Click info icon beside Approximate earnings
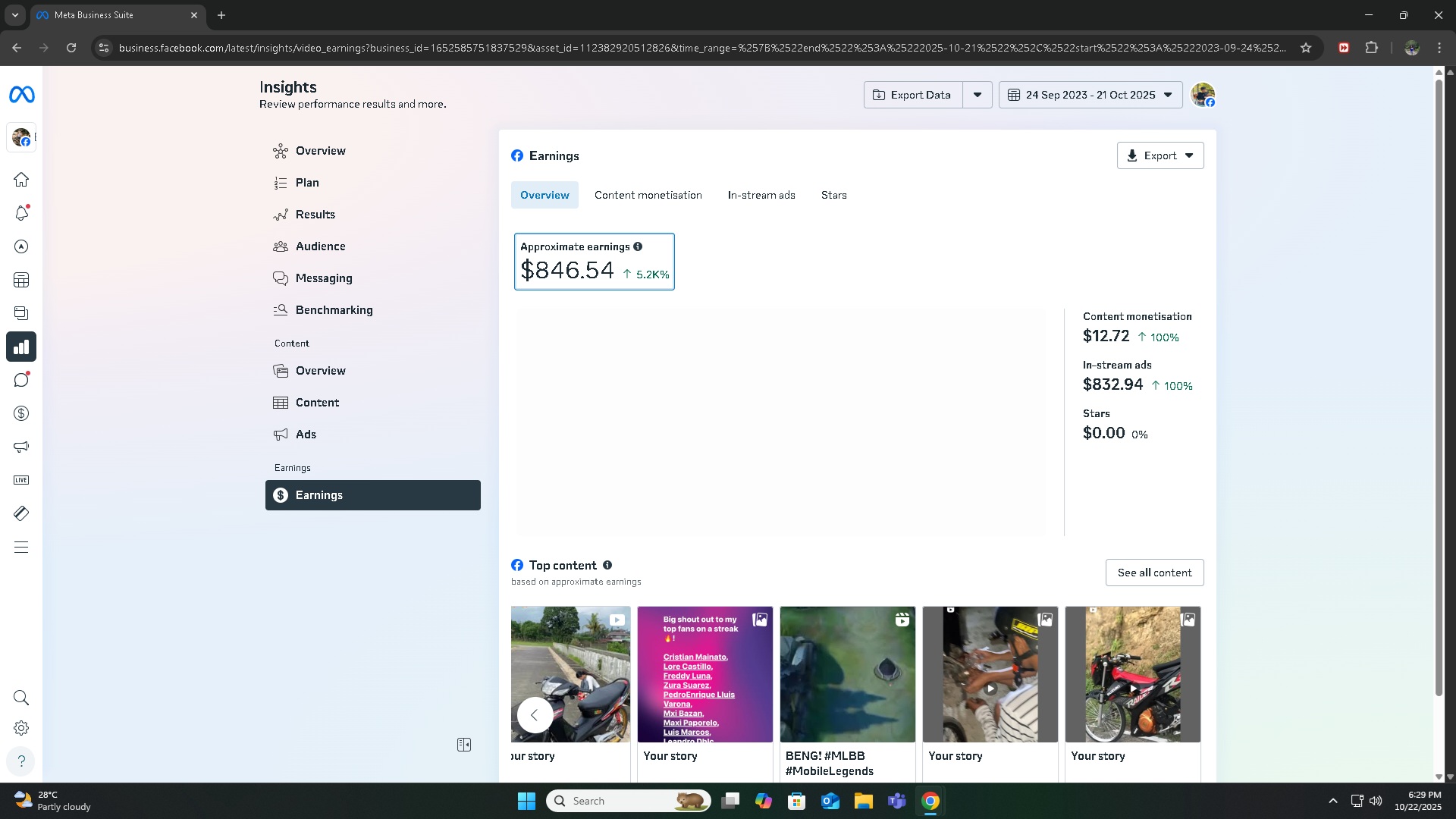The height and width of the screenshot is (819, 1456). (x=638, y=246)
